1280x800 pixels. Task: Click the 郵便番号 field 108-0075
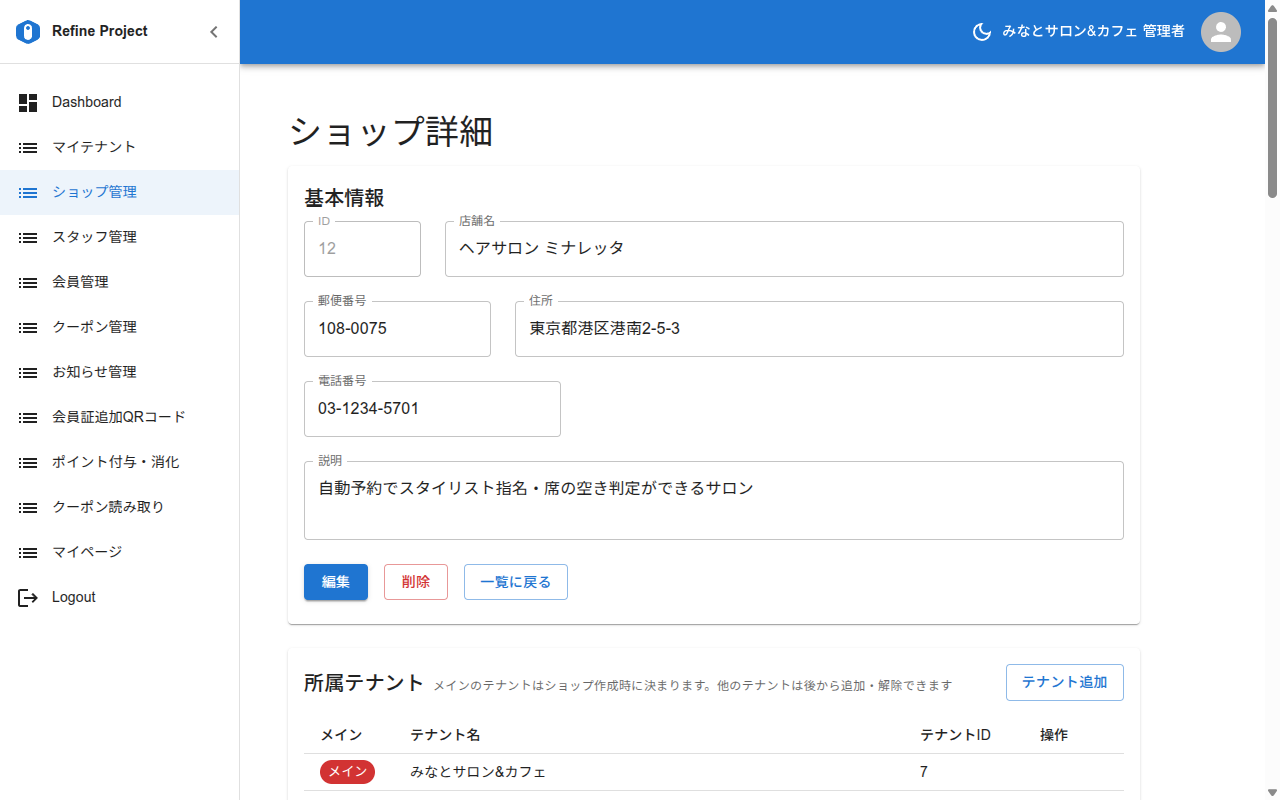coord(397,328)
